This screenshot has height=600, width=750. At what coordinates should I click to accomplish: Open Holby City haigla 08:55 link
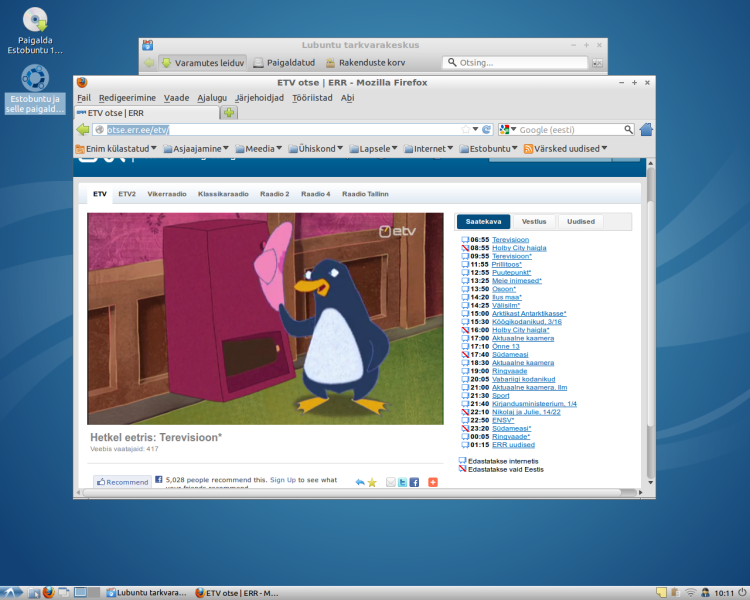tap(519, 248)
